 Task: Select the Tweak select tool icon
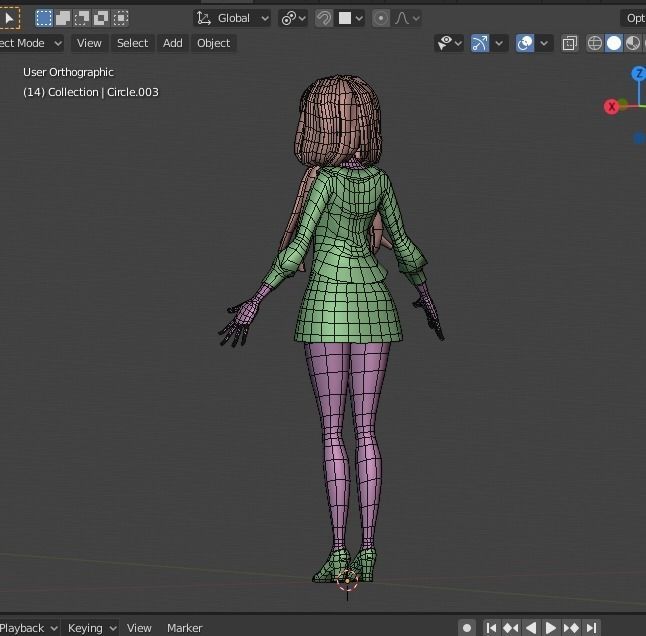9,18
